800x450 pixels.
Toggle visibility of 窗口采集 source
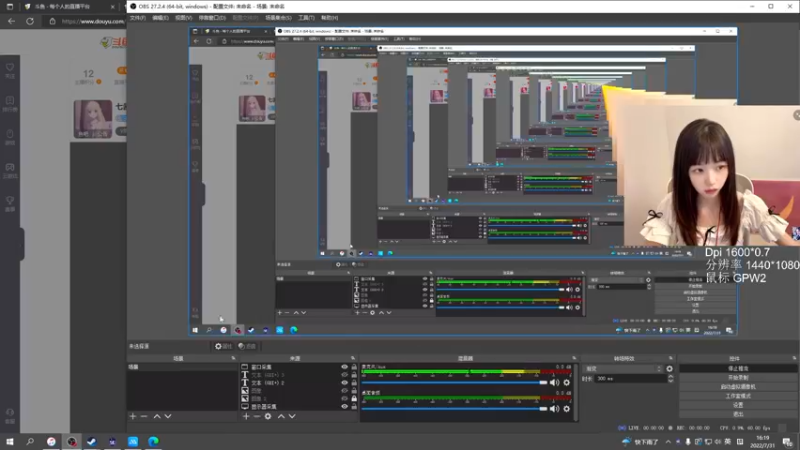pyautogui.click(x=344, y=367)
